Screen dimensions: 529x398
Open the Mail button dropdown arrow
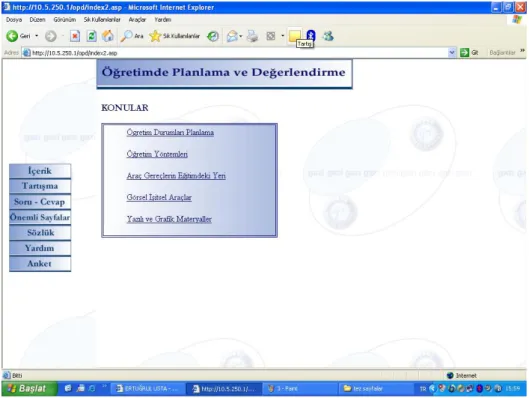tap(241, 36)
